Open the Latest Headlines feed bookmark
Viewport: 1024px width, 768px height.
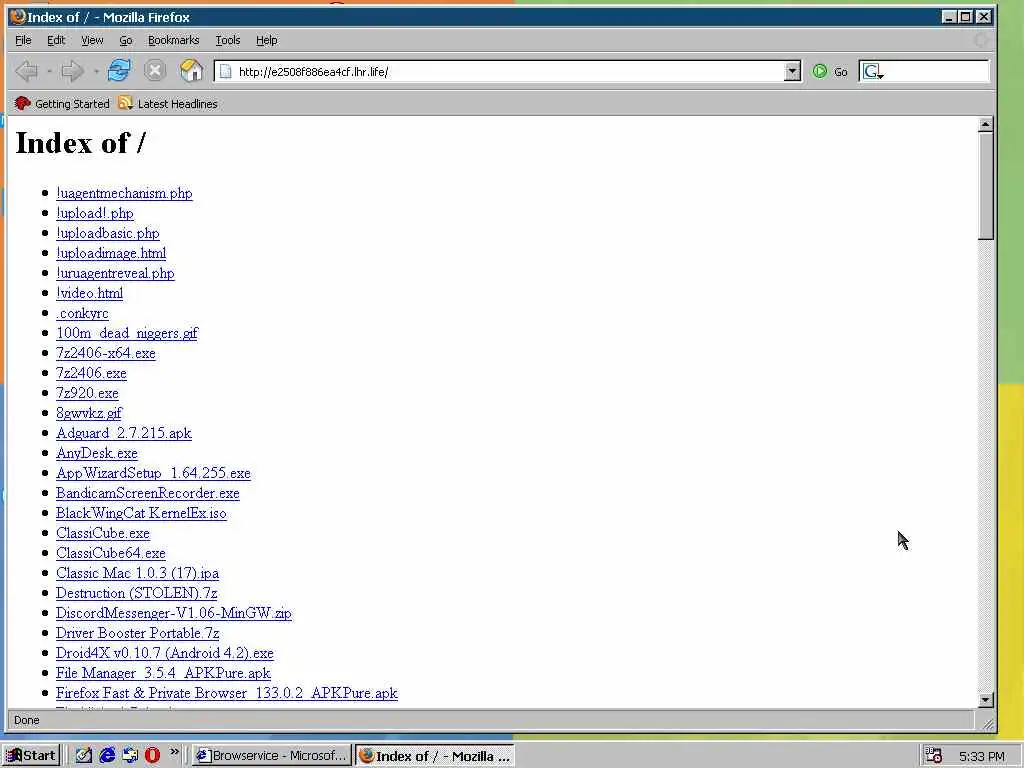click(x=168, y=103)
